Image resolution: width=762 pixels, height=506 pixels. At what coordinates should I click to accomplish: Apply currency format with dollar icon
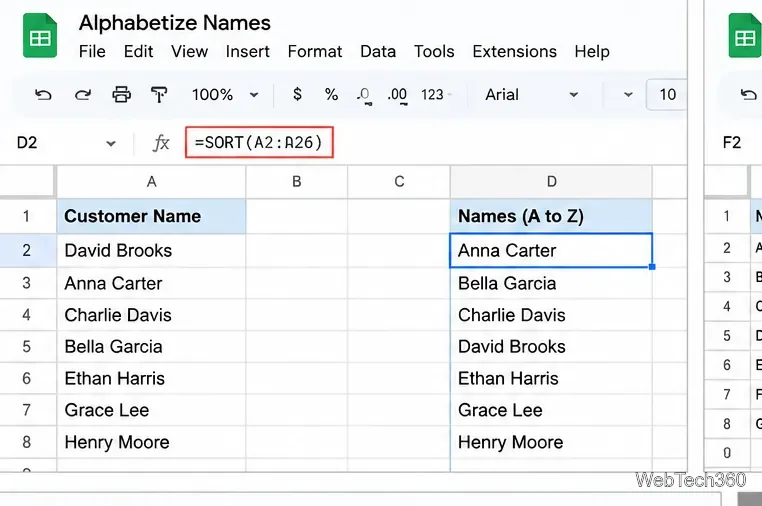[297, 94]
